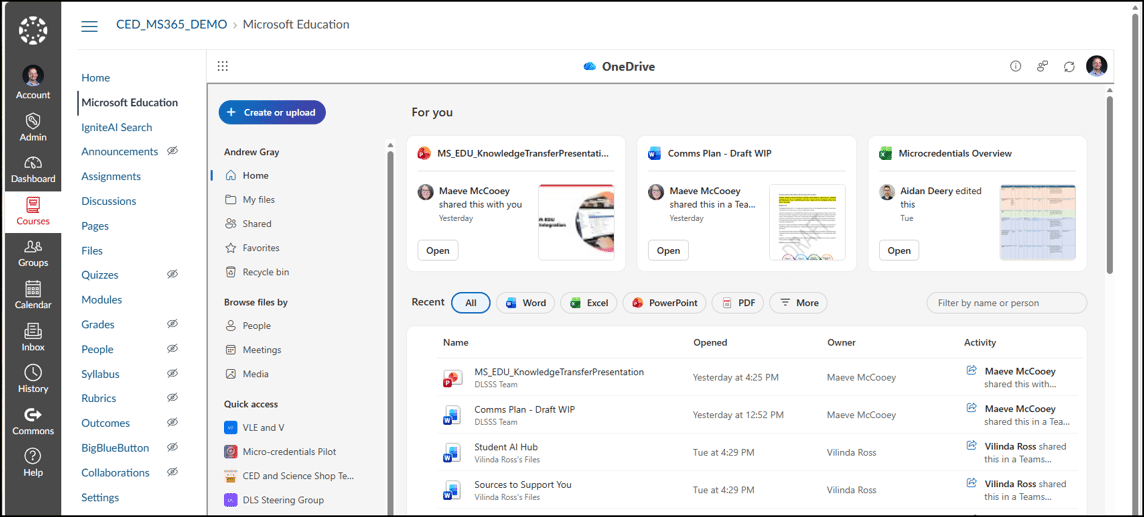1144x517 pixels.
Task: Toggle visibility eye next to Collaborations
Action: (x=172, y=472)
